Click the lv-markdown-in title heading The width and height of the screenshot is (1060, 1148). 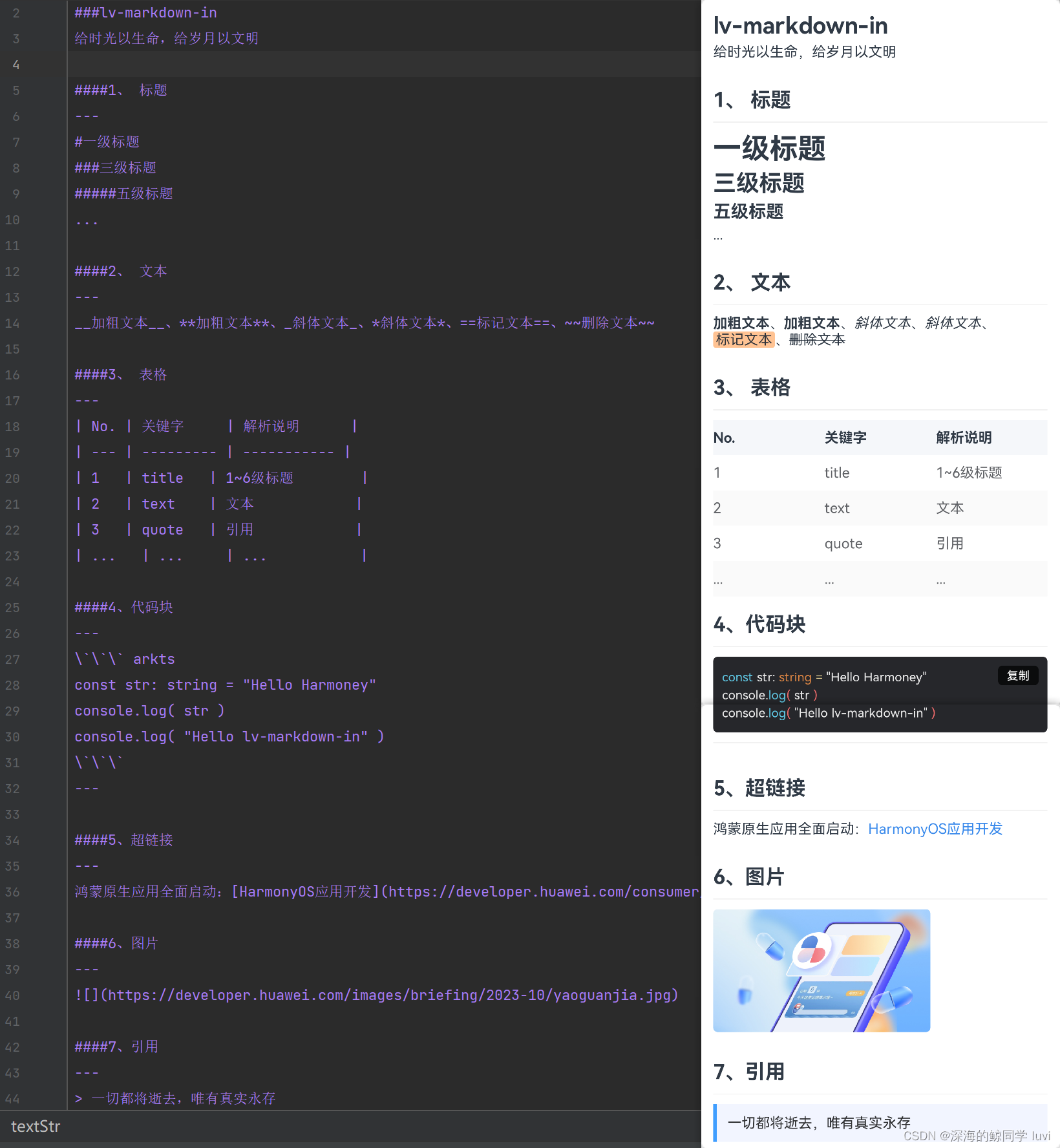pyautogui.click(x=800, y=26)
